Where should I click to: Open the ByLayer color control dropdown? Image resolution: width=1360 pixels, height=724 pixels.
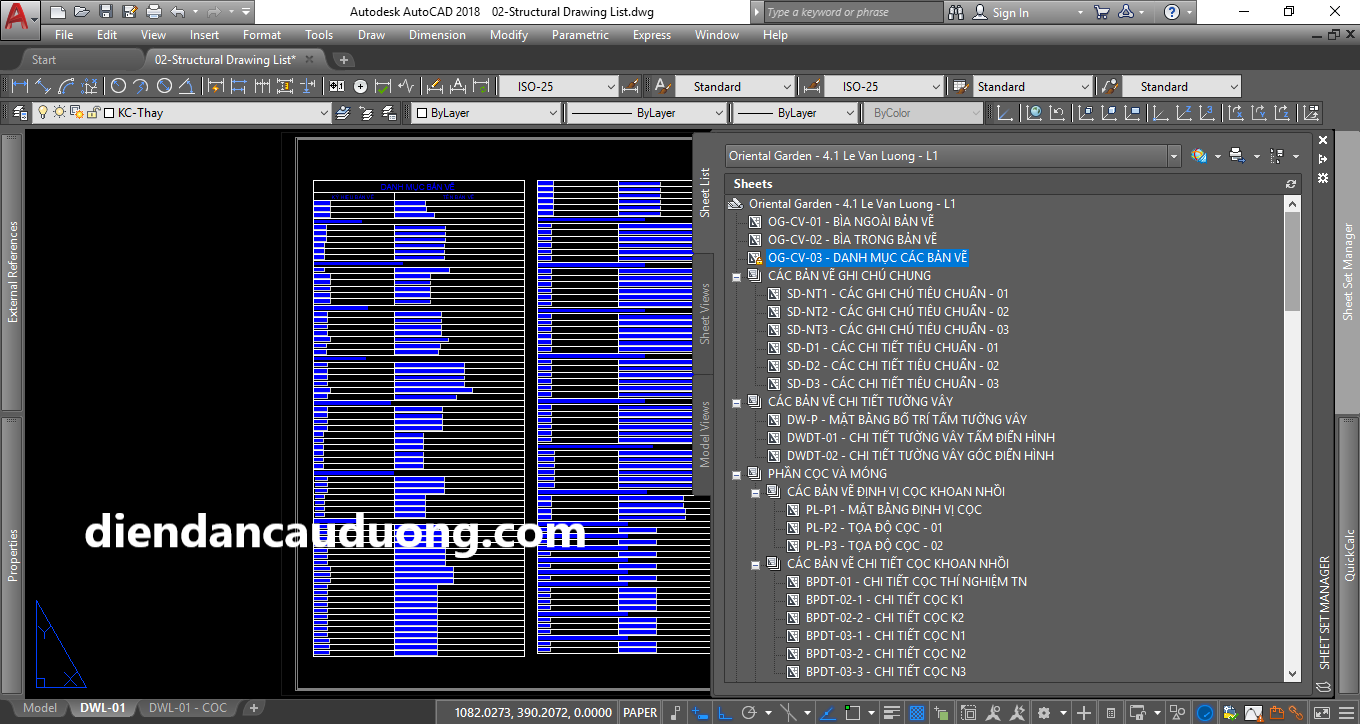pos(552,113)
